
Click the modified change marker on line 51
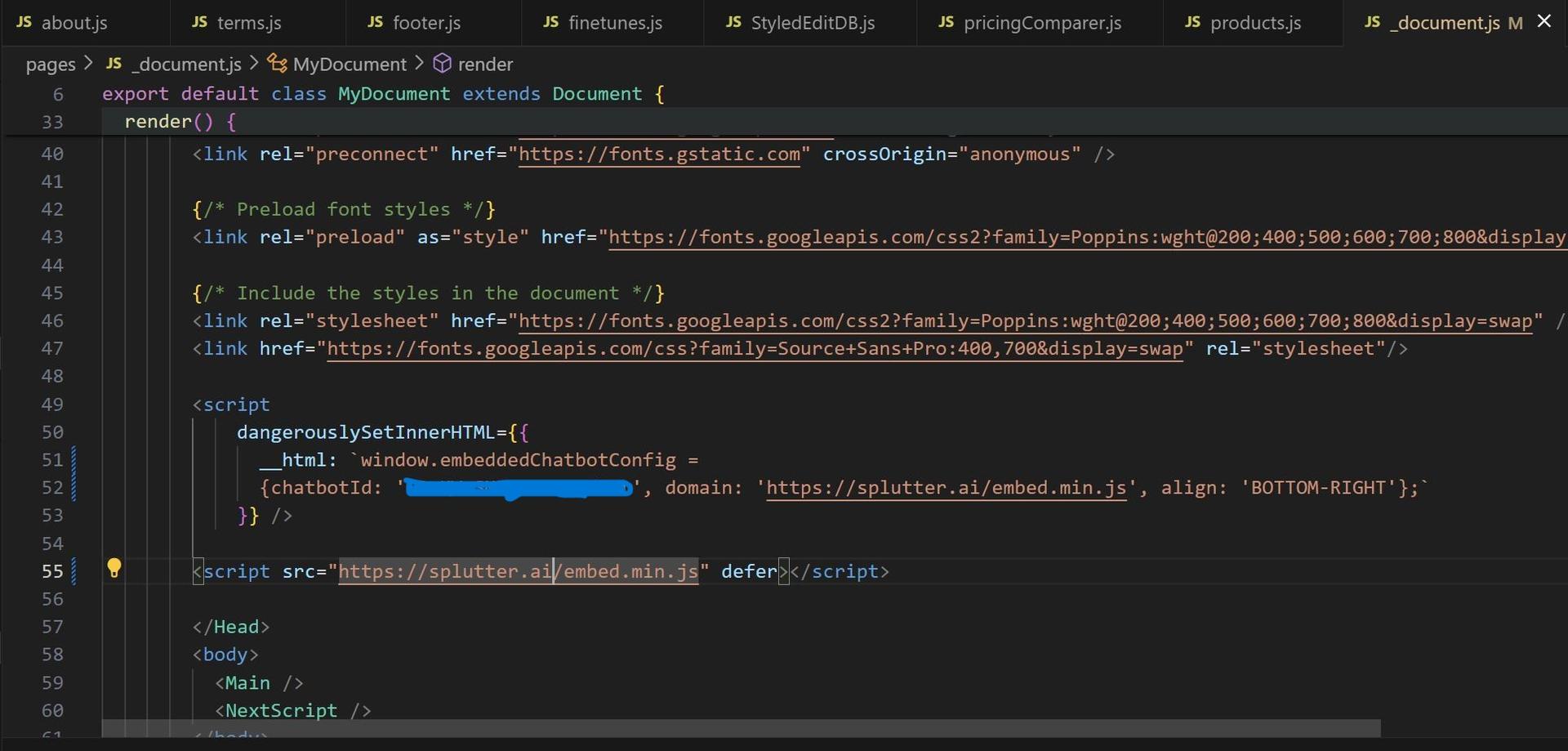(x=74, y=460)
